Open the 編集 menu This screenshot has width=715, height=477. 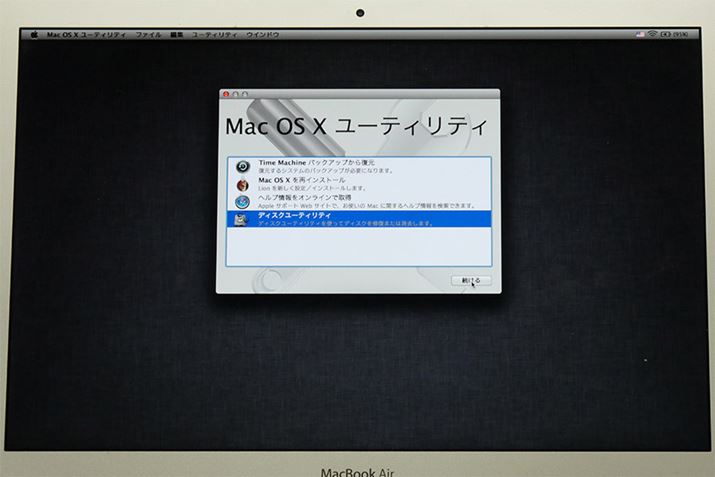[x=176, y=35]
